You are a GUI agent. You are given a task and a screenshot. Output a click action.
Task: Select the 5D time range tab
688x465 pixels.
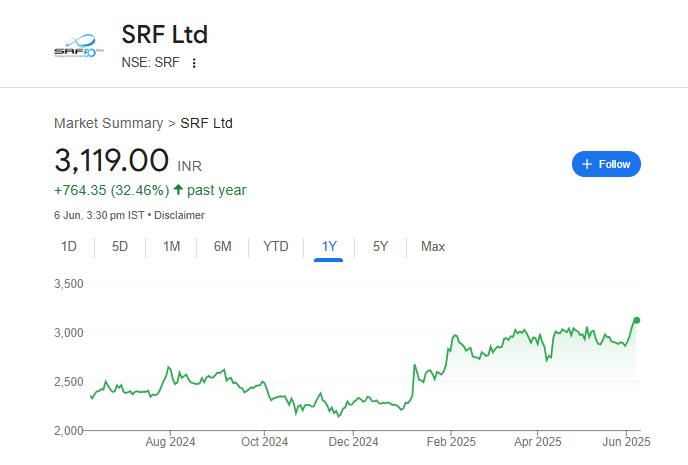point(120,247)
